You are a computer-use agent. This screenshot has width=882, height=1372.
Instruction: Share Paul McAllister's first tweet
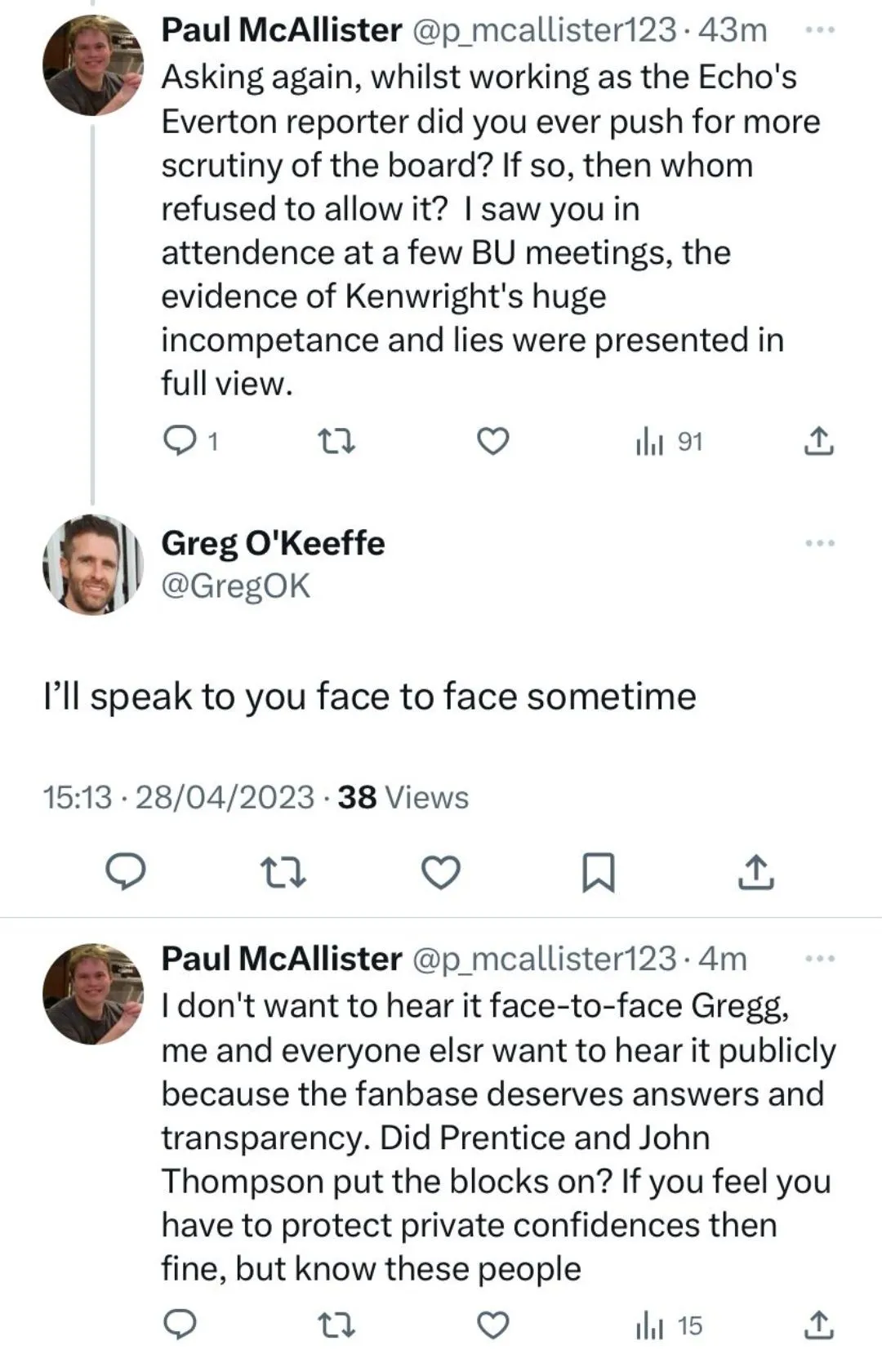818,442
